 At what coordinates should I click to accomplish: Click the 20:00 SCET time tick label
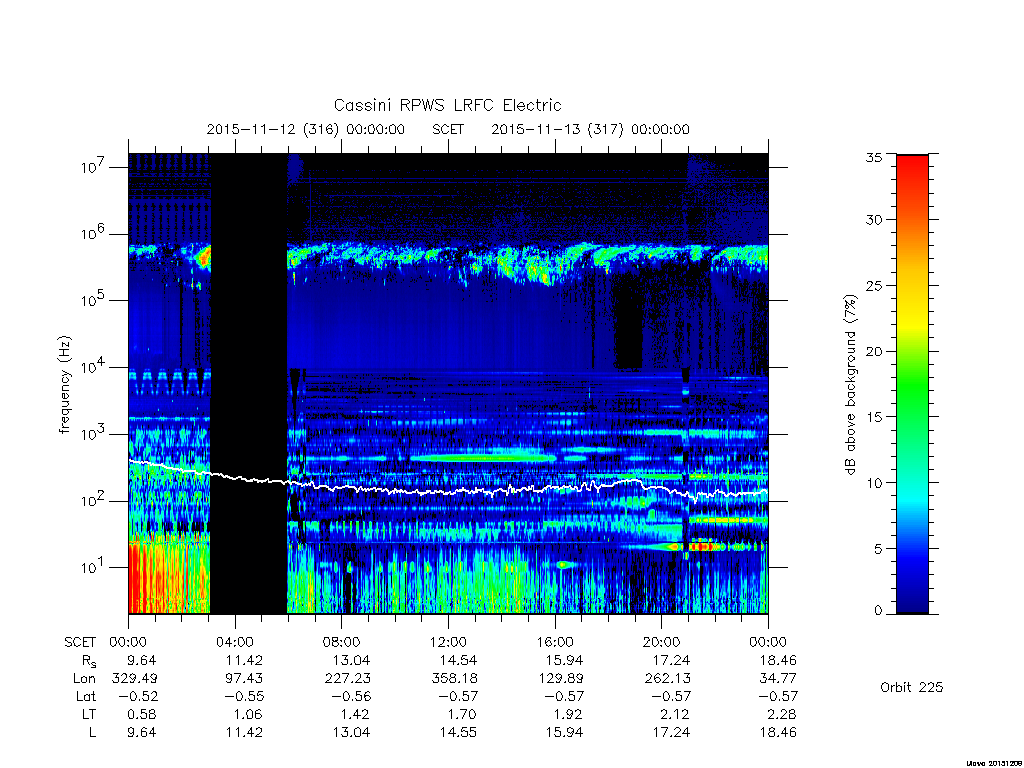[662, 642]
